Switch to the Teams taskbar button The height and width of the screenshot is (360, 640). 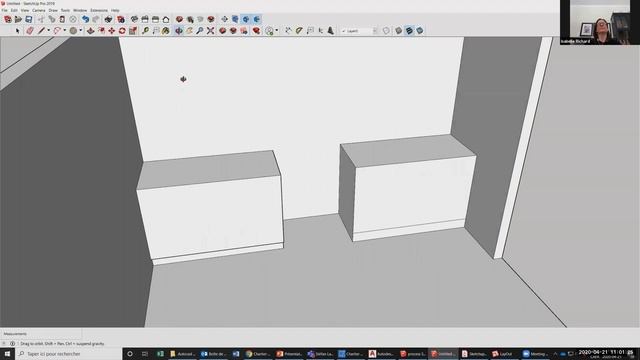(x=320, y=354)
